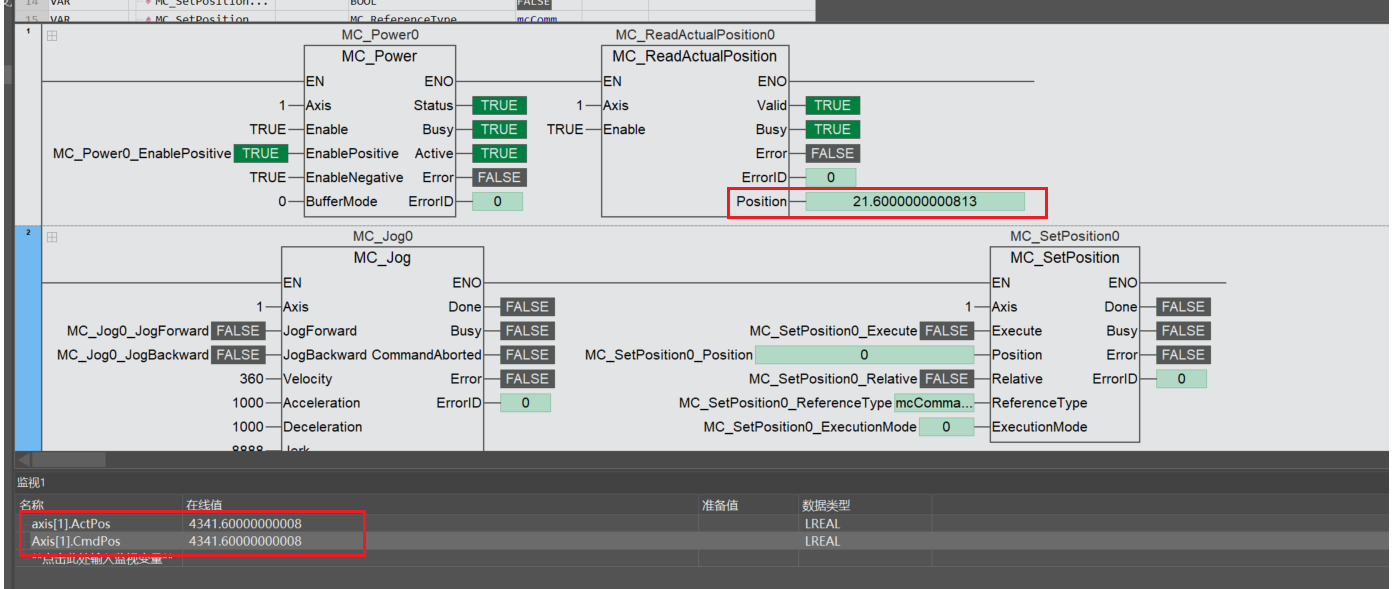Toggle MC_Power0_EnablePositive TRUE value
Viewport: 1399px width, 589px height.
[260, 153]
